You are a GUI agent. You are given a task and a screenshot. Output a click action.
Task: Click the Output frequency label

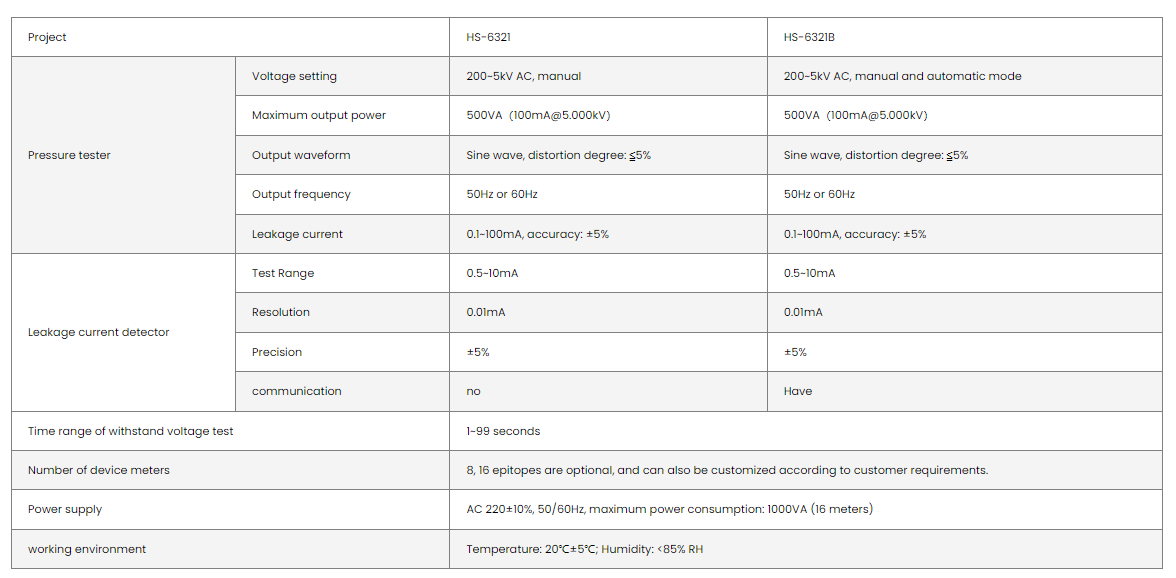pos(301,194)
